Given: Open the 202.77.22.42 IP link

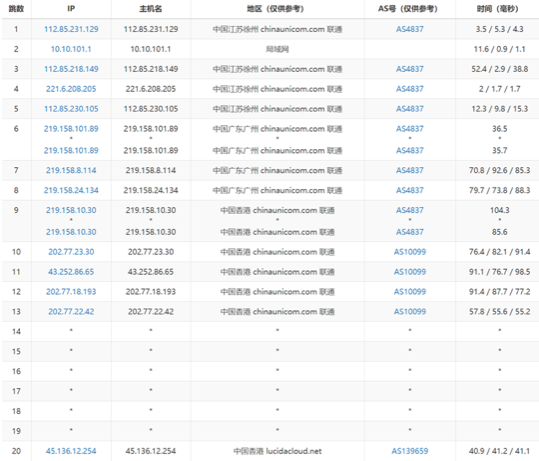Looking at the screenshot, I should [x=71, y=312].
